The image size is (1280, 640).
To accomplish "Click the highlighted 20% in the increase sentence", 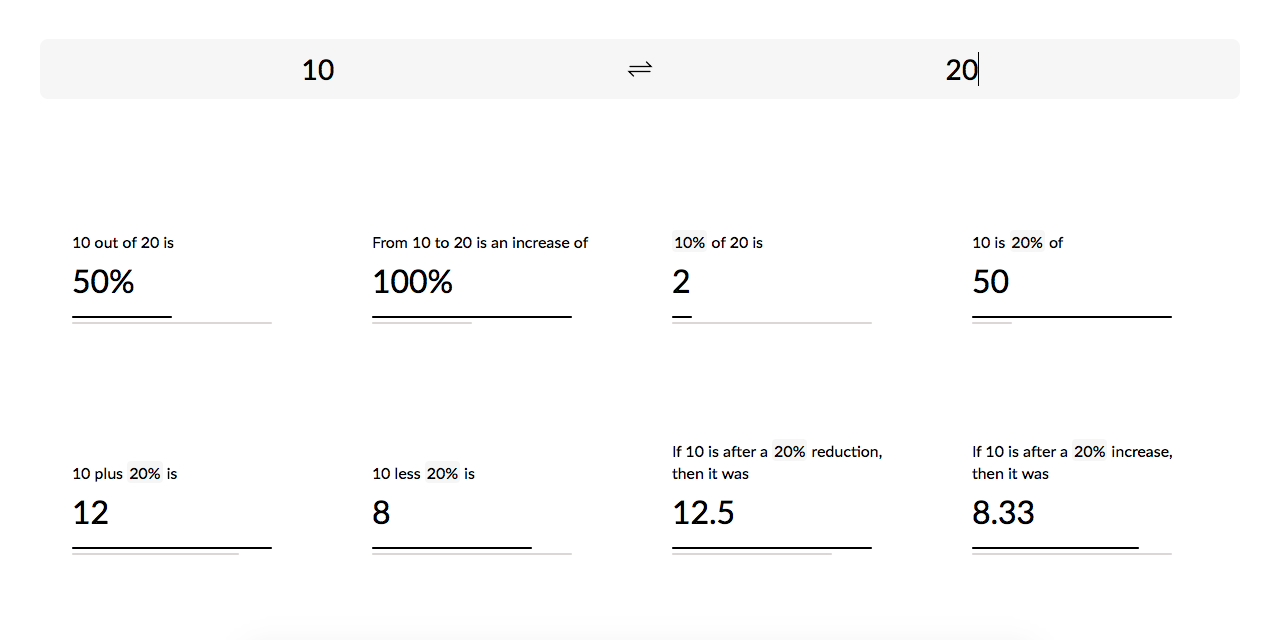I will click(x=1089, y=452).
